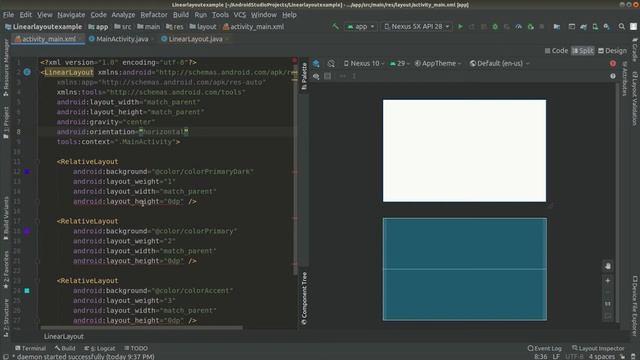Open the profiler gauge icon in the toolbar
The height and width of the screenshot is (360, 640).
click(x=518, y=27)
